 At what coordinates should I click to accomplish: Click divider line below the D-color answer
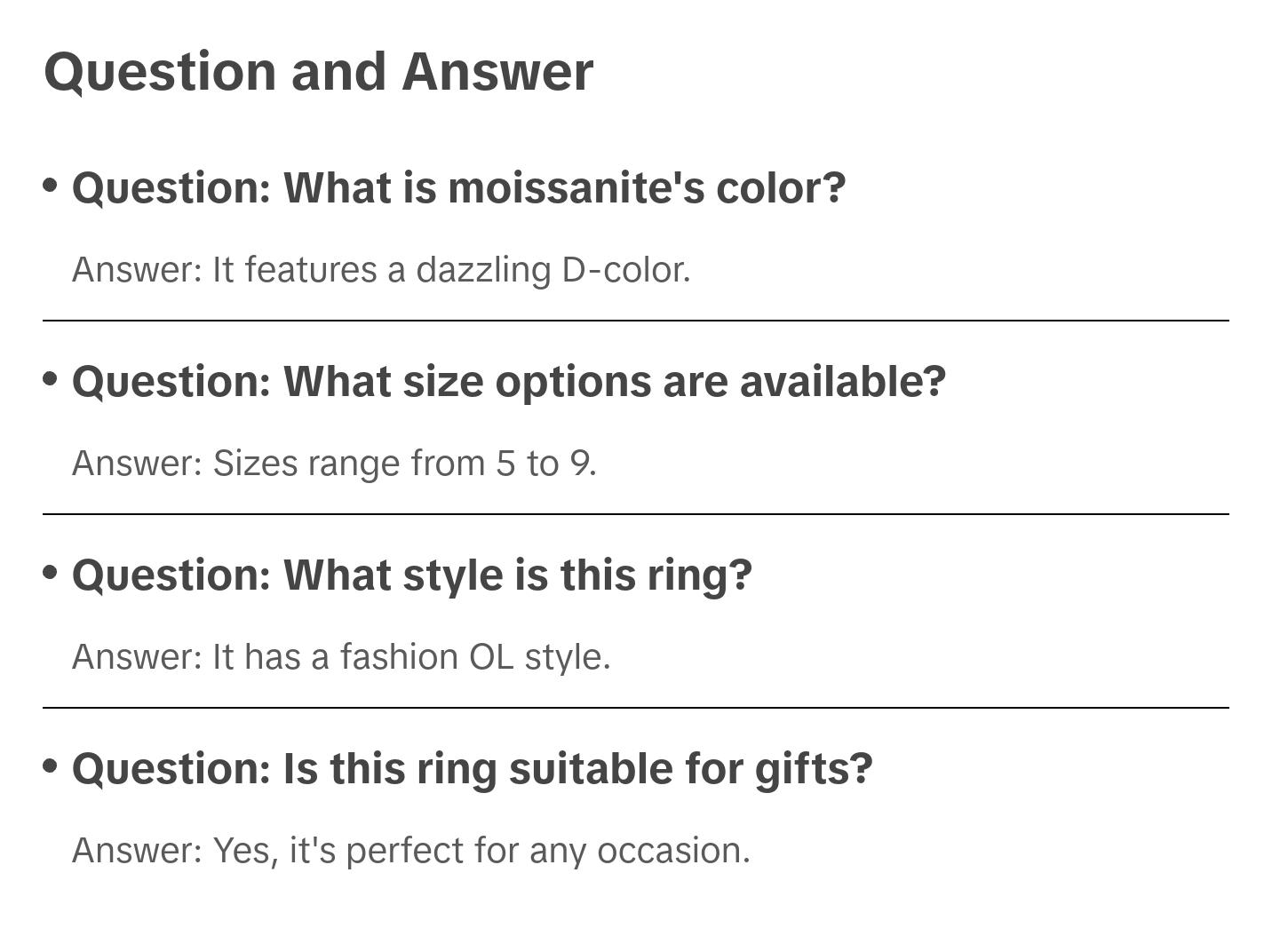point(635,321)
